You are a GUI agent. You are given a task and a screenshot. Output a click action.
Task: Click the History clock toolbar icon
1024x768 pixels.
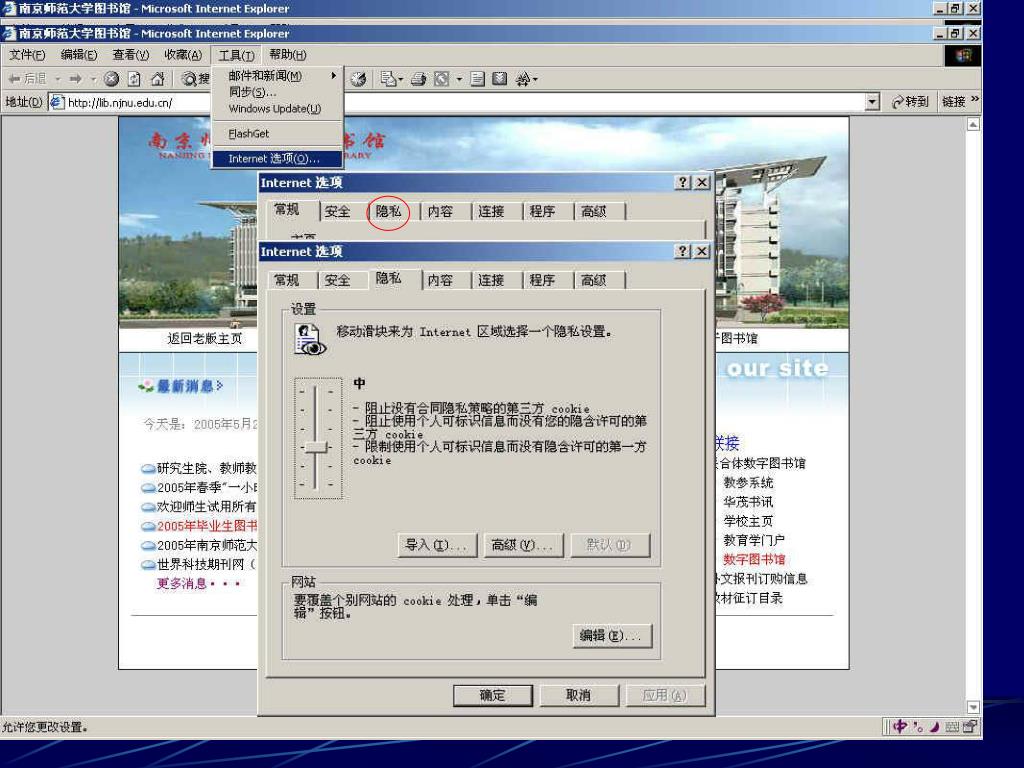pos(358,79)
